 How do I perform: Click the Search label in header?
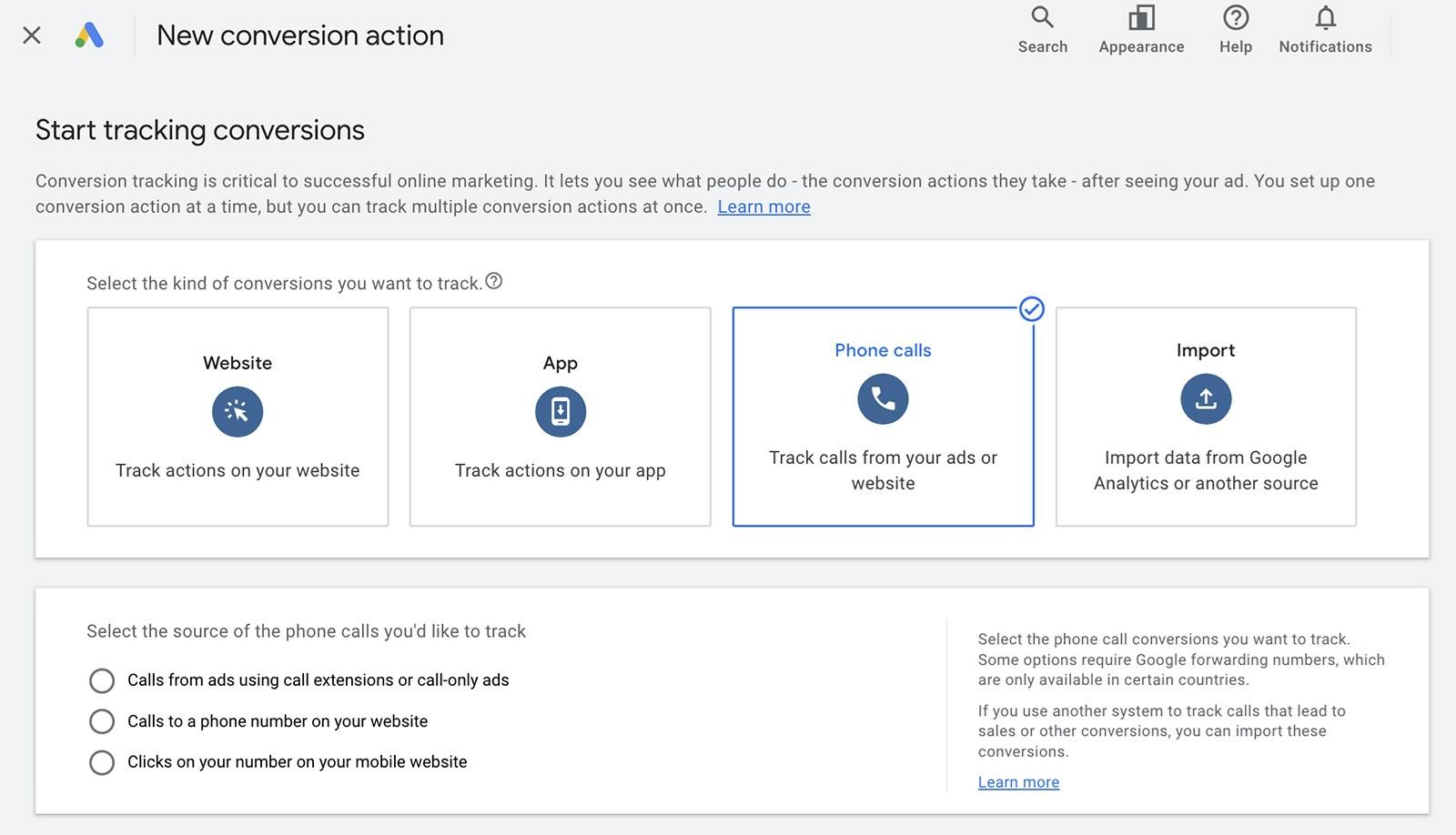click(x=1042, y=46)
